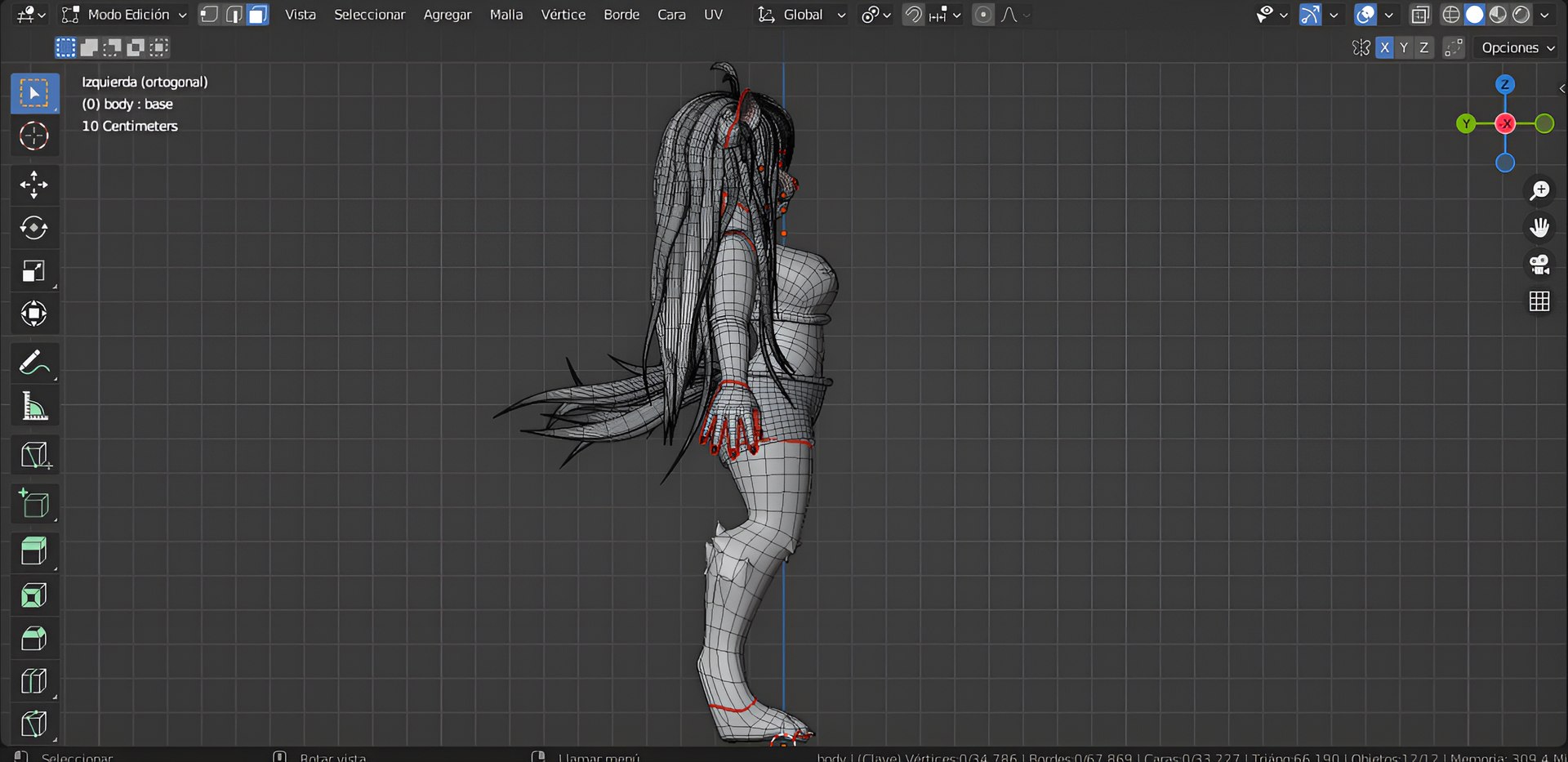Viewport: 1568px width, 762px height.
Task: Open the pivot point dropdown
Action: click(x=876, y=15)
